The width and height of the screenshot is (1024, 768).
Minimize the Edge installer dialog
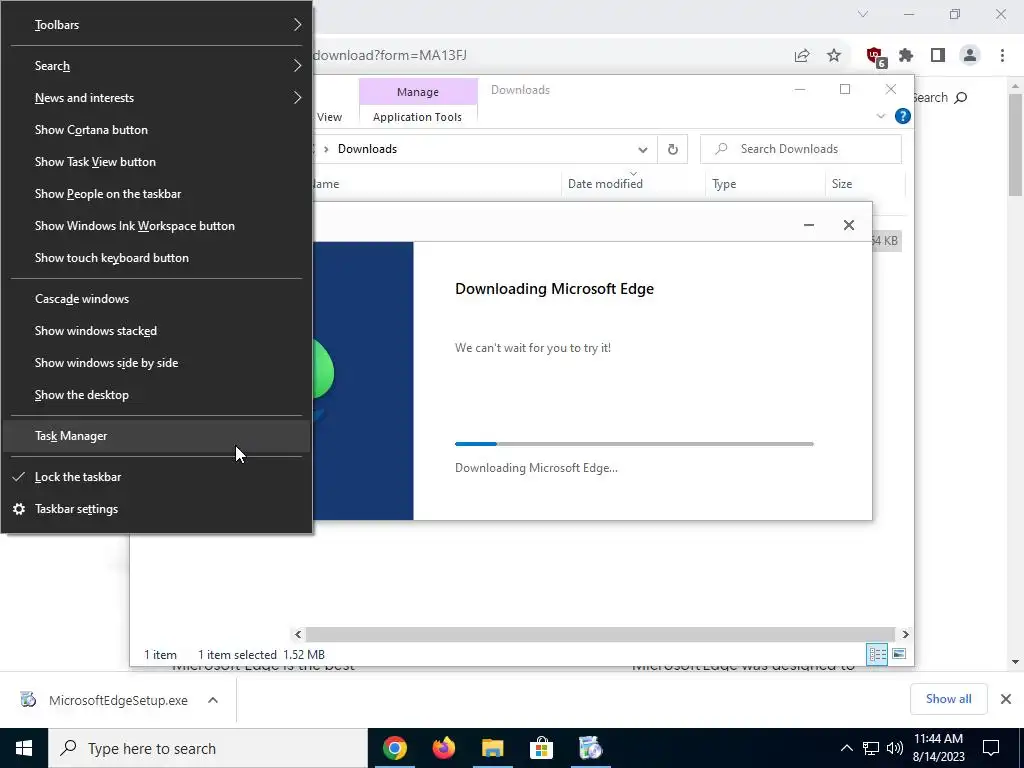[x=808, y=225]
